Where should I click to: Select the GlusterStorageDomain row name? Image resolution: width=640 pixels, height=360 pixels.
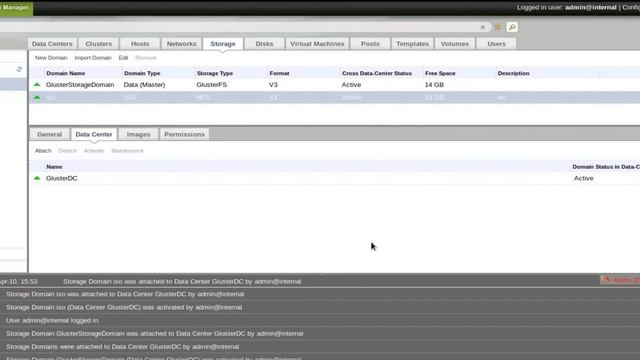[80, 85]
